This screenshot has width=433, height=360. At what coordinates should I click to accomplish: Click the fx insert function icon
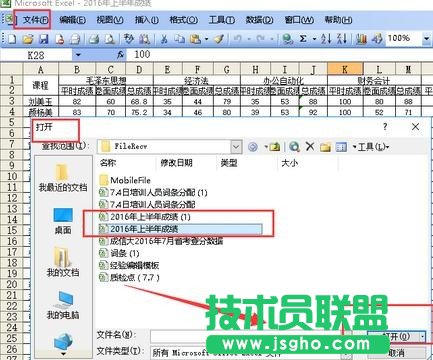121,55
